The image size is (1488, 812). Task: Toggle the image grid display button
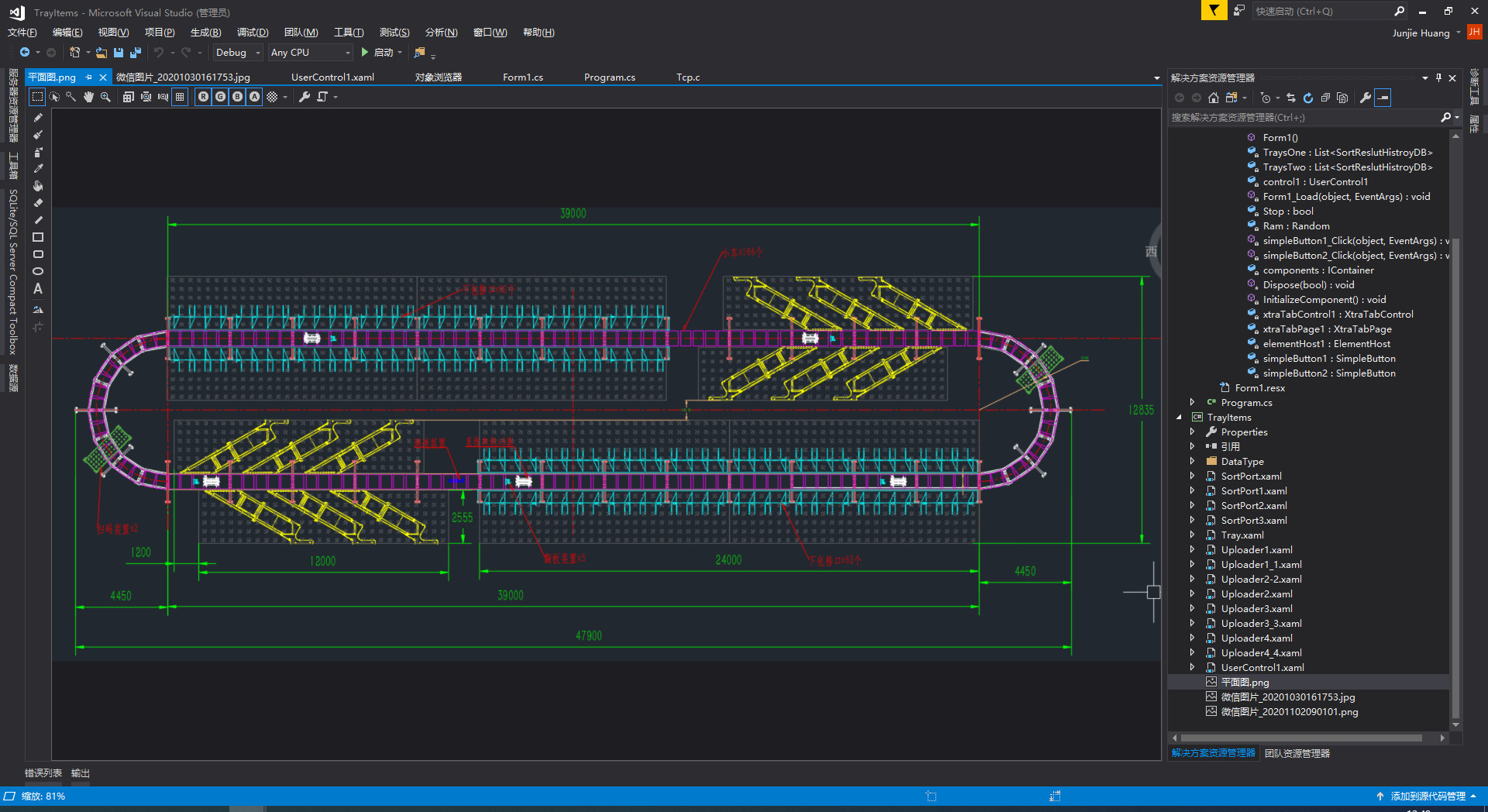coord(180,97)
